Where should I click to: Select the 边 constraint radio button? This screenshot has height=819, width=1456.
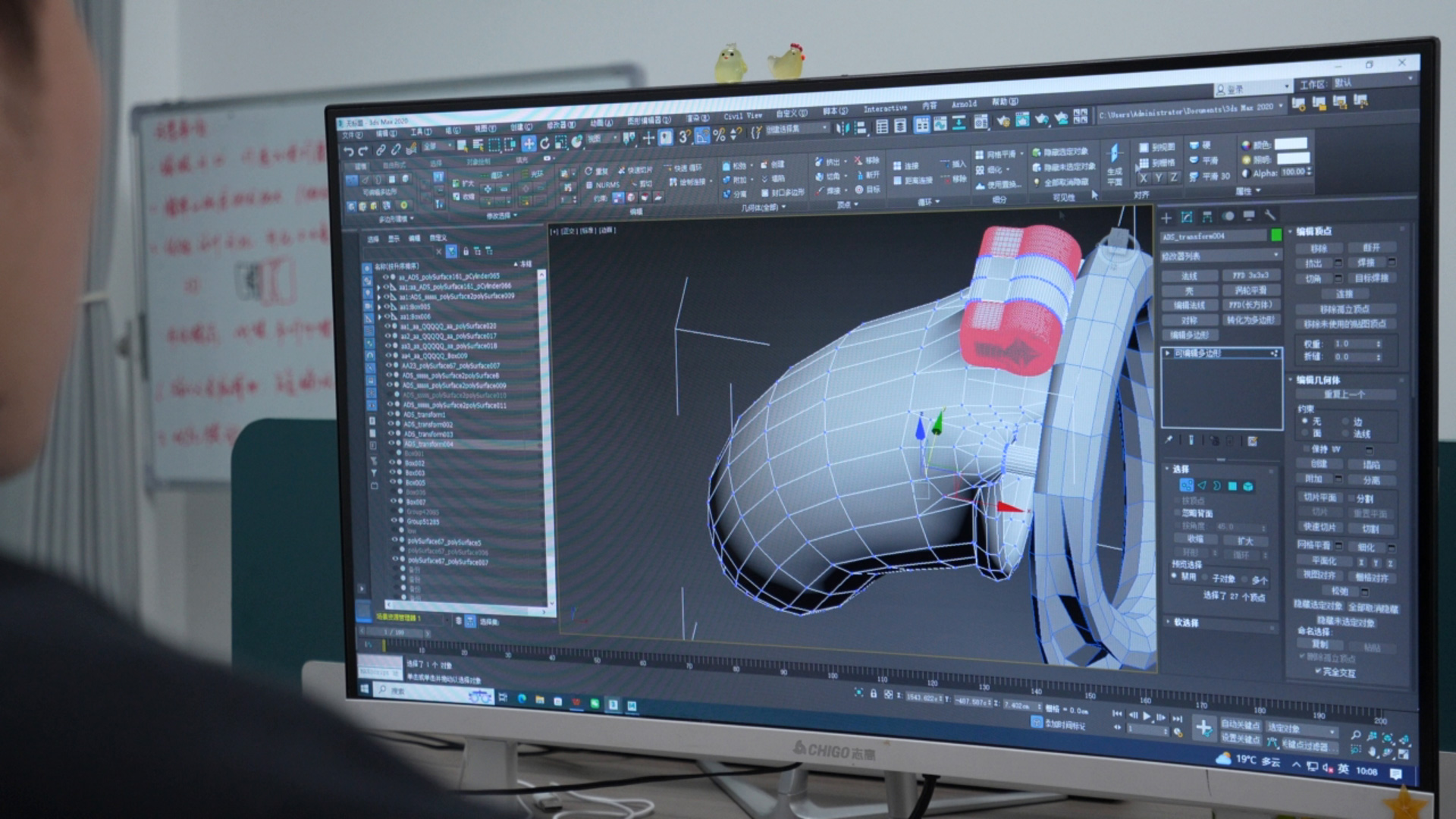[x=1347, y=422]
